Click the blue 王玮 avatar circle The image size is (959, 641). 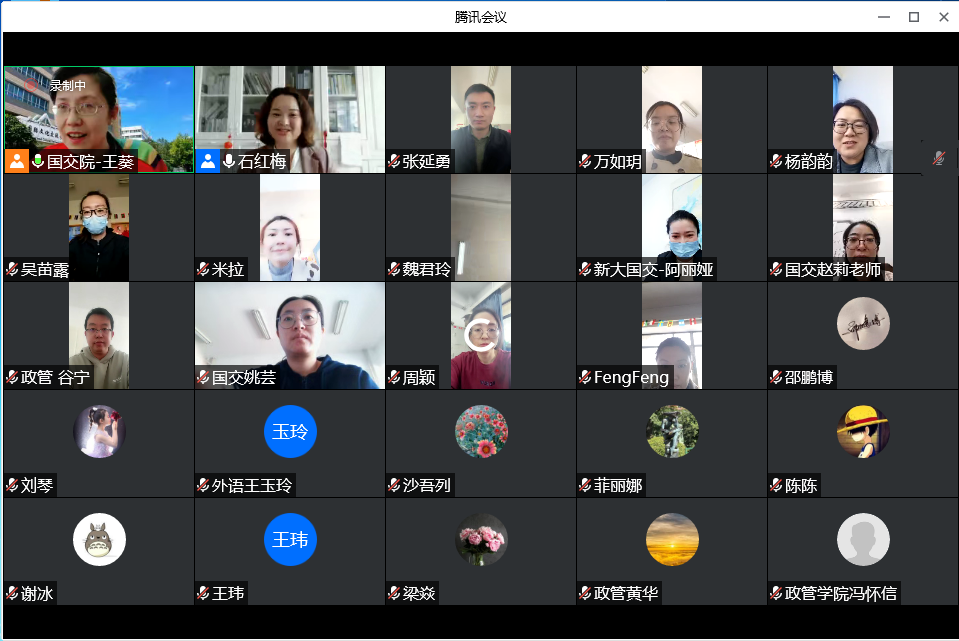[x=291, y=539]
